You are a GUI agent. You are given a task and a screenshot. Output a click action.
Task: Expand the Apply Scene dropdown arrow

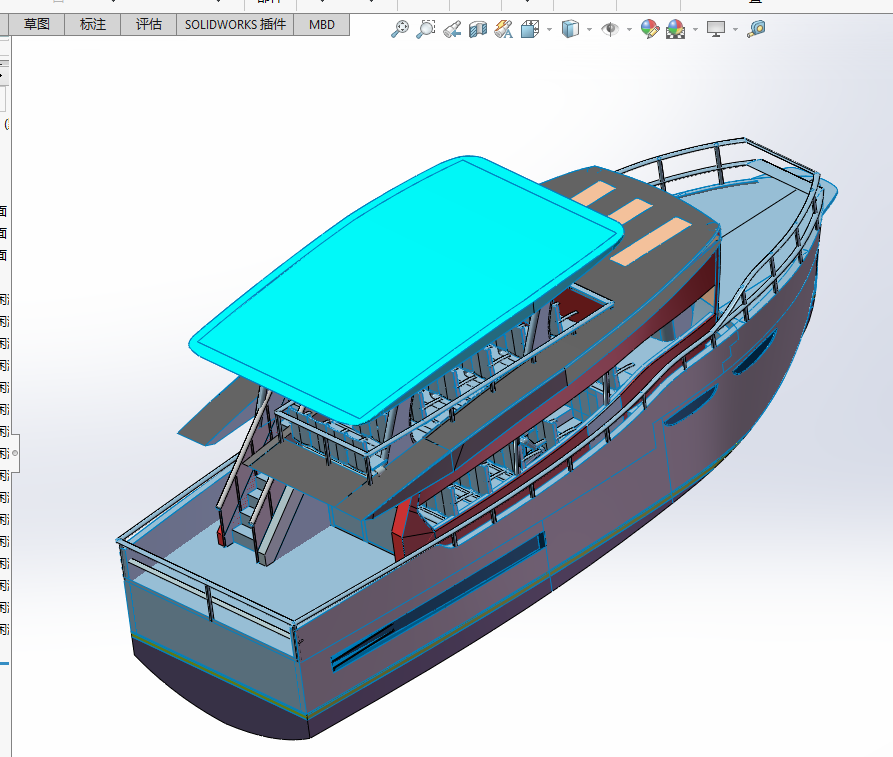[694, 29]
